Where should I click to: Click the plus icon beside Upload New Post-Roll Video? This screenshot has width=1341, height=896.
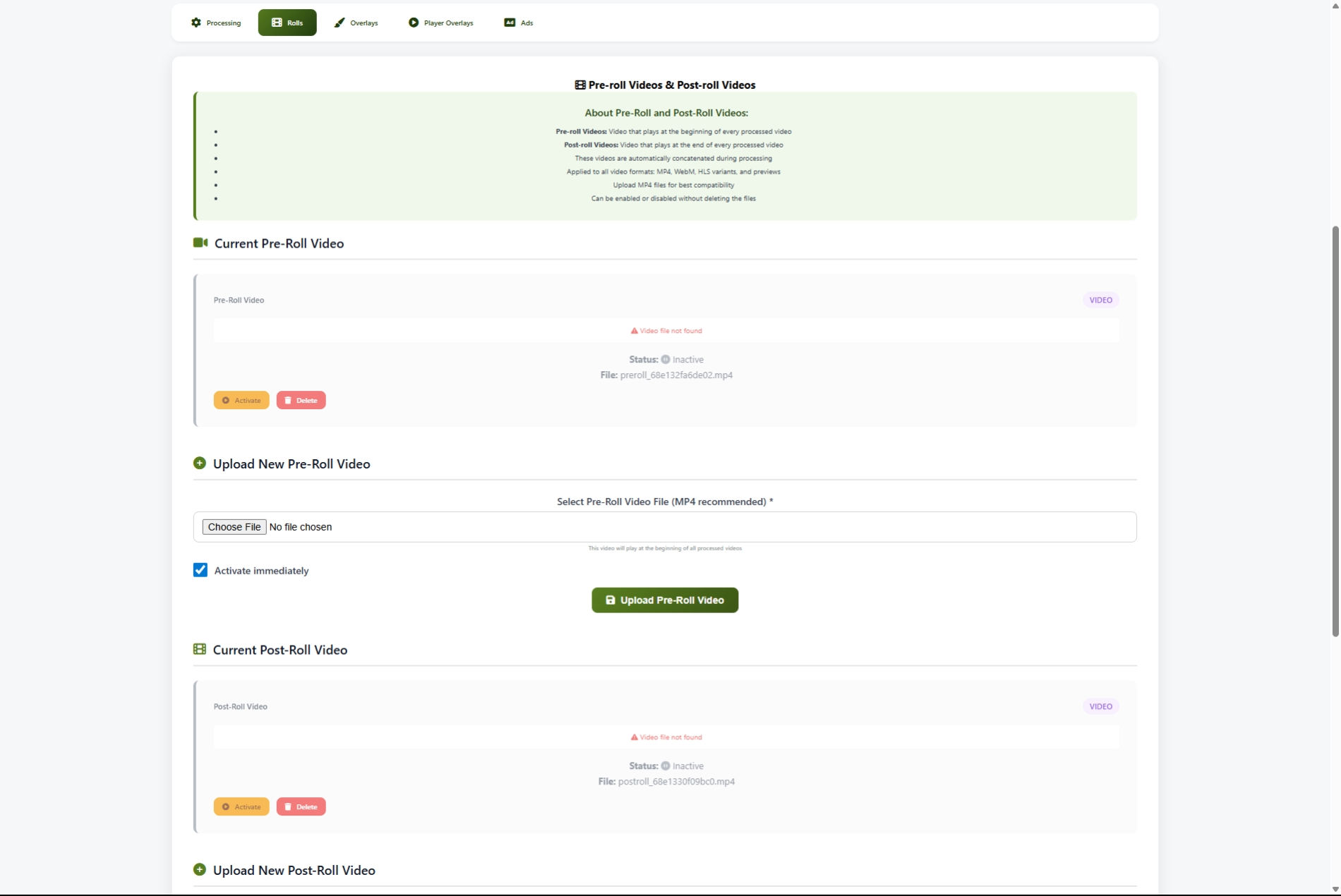pos(200,870)
